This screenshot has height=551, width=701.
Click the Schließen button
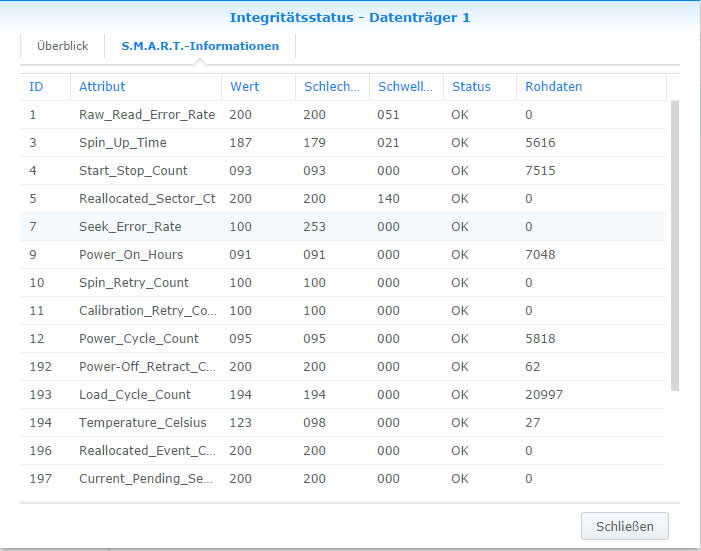coord(625,526)
